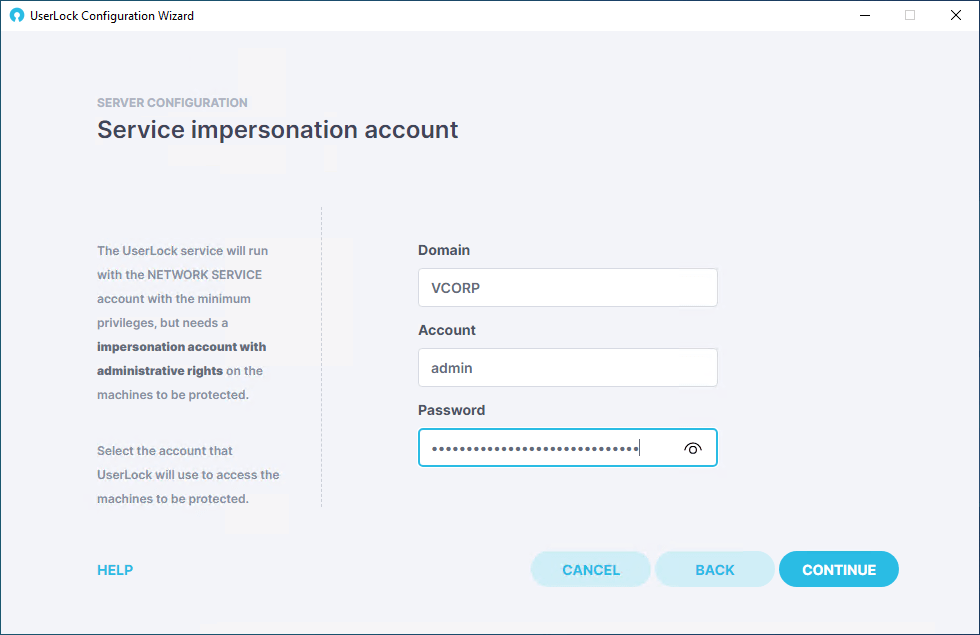Click the UserLock logo icon in title bar
The image size is (980, 635).
pyautogui.click(x=17, y=16)
